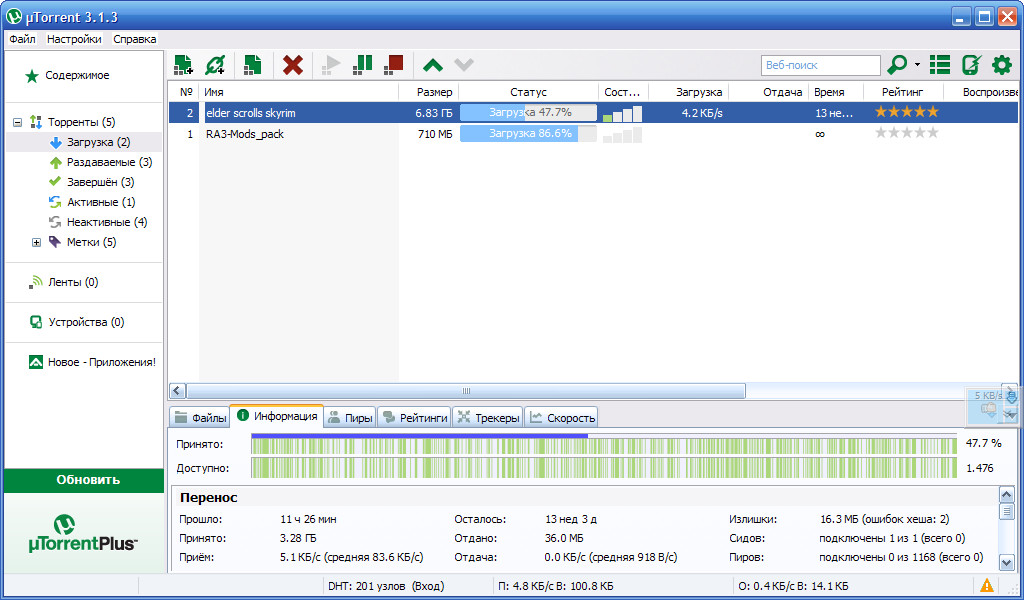Rate RA3-Mods_pack with grey stars
Screen dimensions: 1024x600
(x=906, y=133)
